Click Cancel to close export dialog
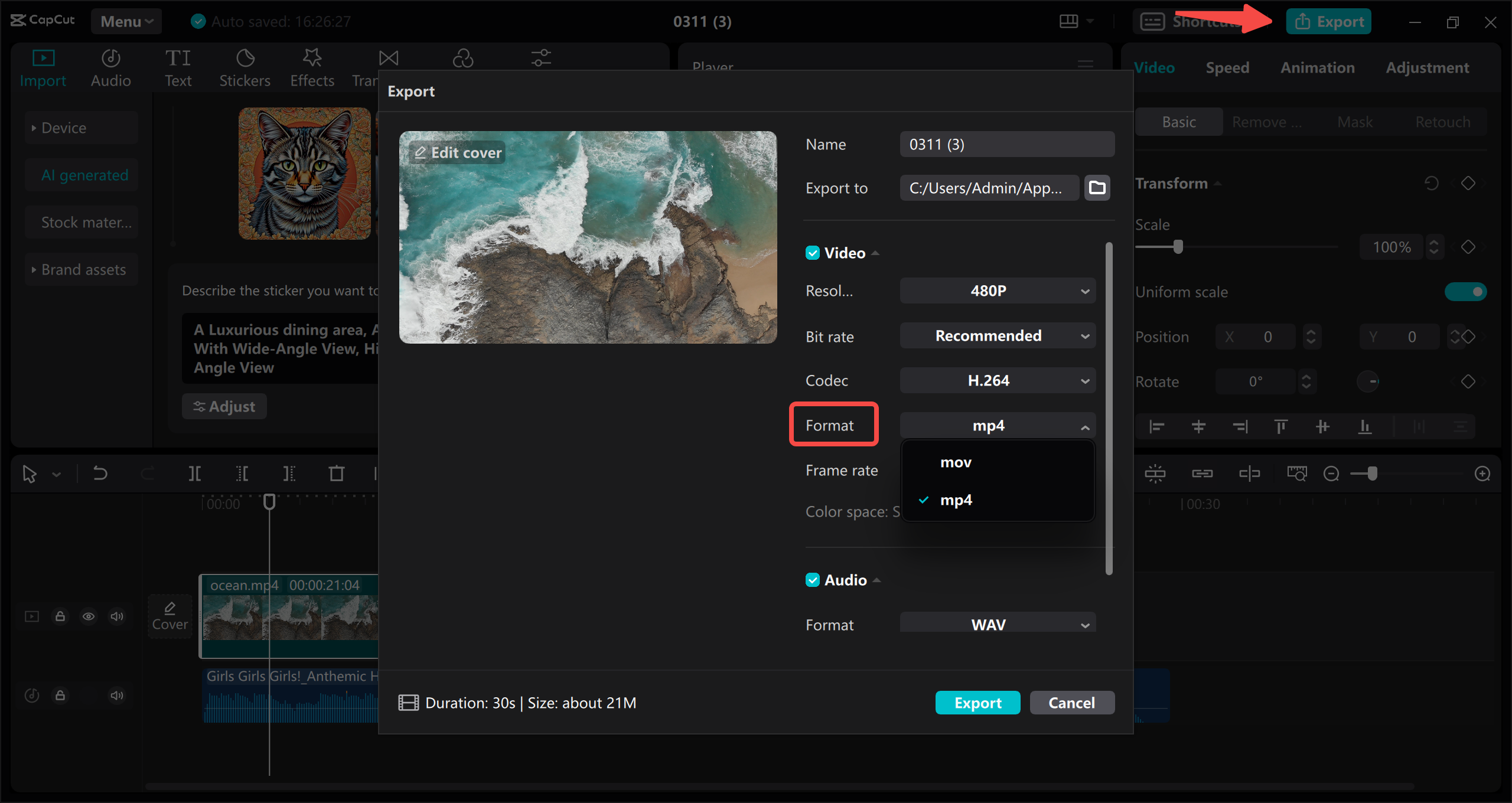Screen dimensions: 1512x803 coord(1071,702)
